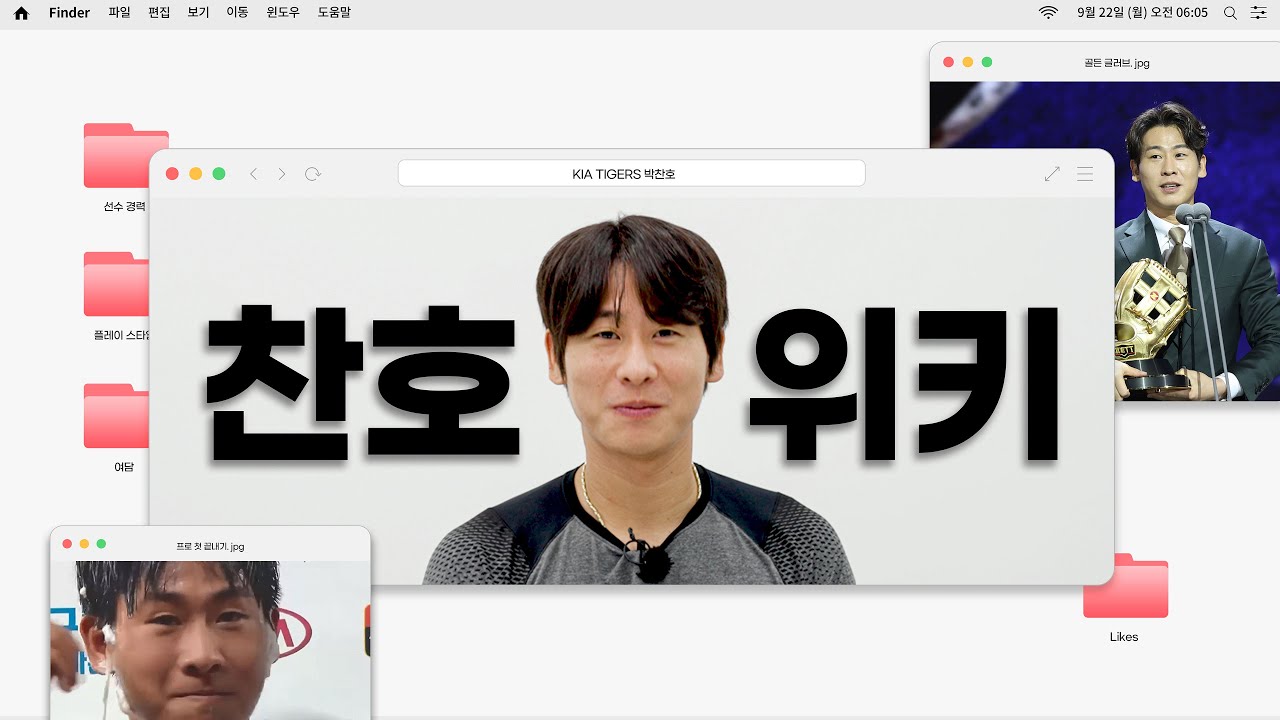The image size is (1280, 720).
Task: Click the 찬호 headline text
Action: coord(362,383)
